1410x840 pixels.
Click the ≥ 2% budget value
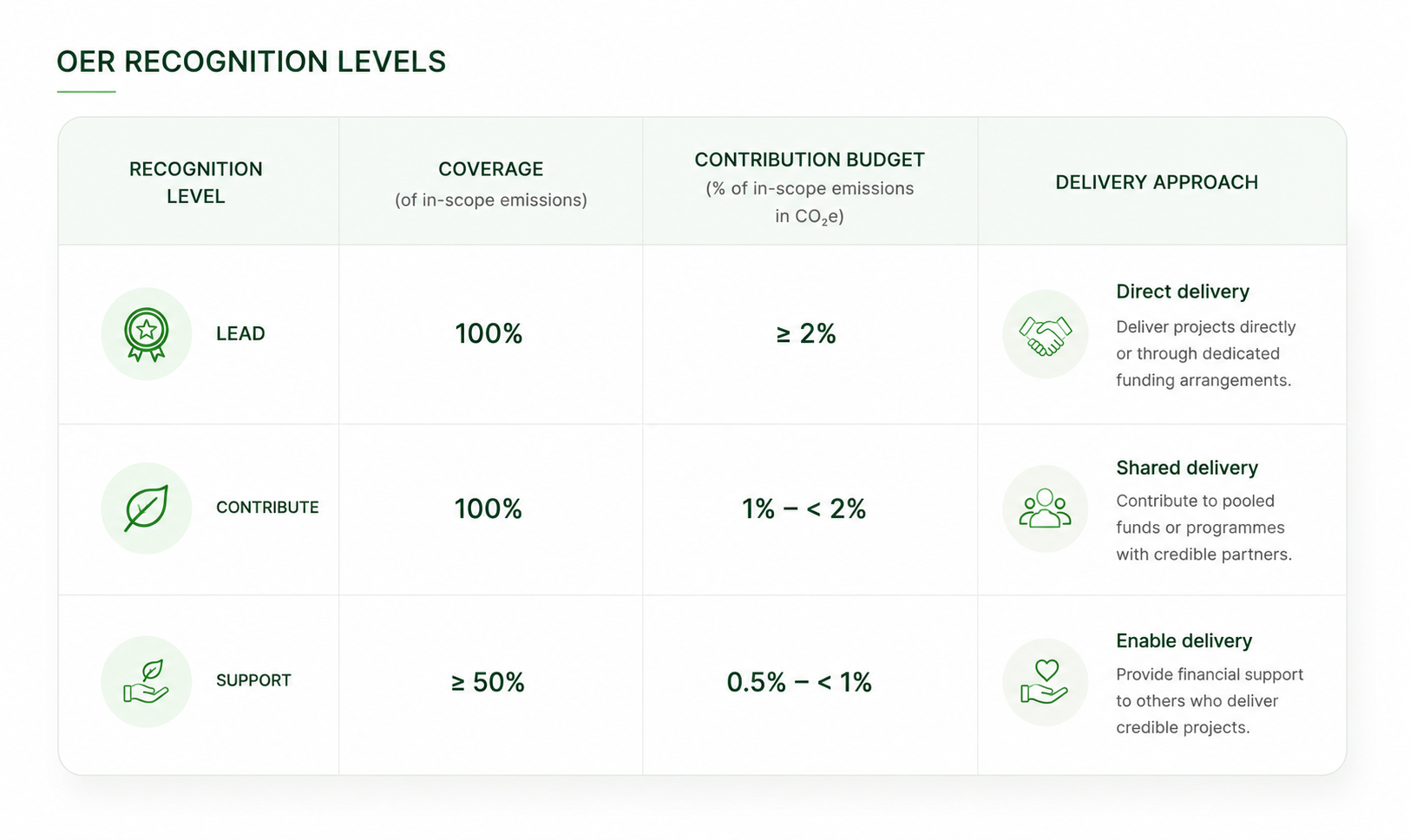tap(806, 334)
